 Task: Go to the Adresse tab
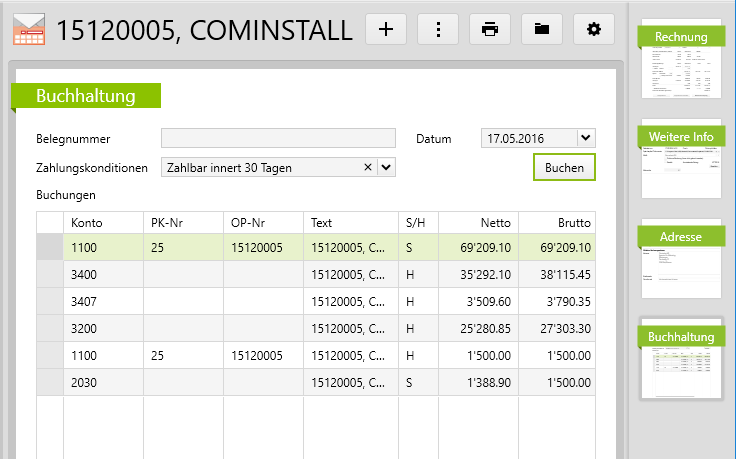[681, 237]
